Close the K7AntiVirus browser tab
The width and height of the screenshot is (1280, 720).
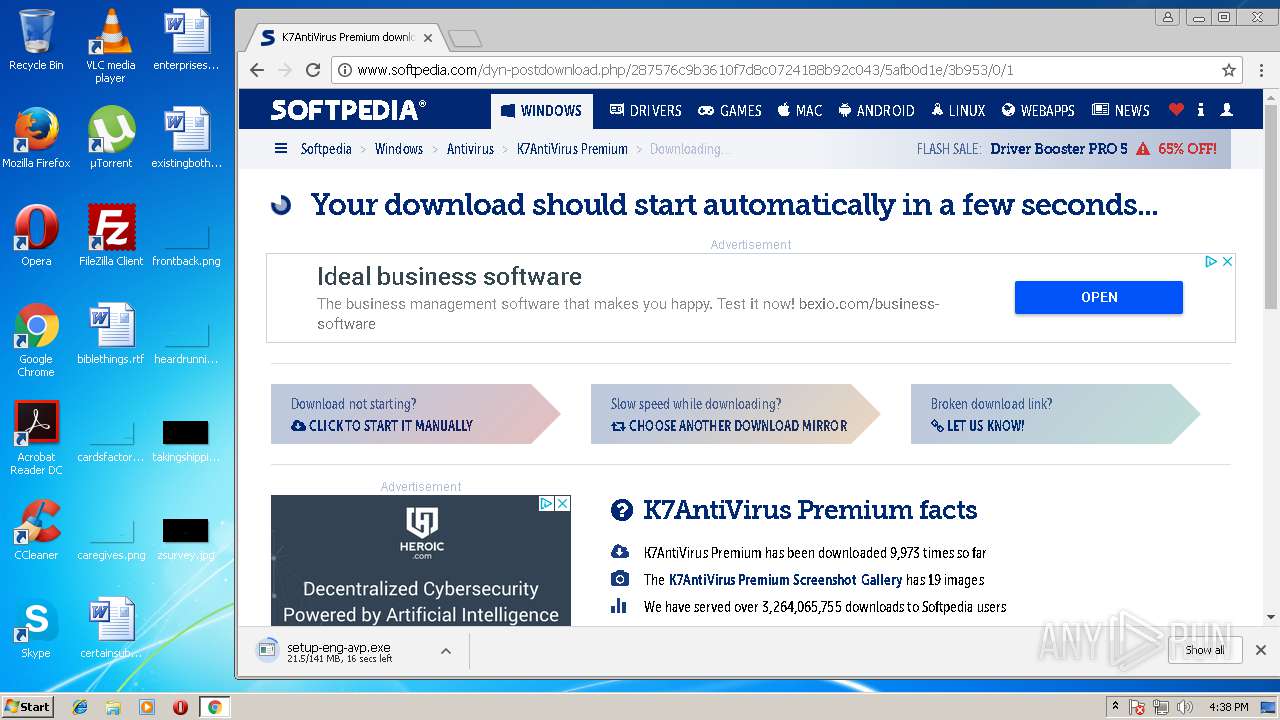pos(428,38)
